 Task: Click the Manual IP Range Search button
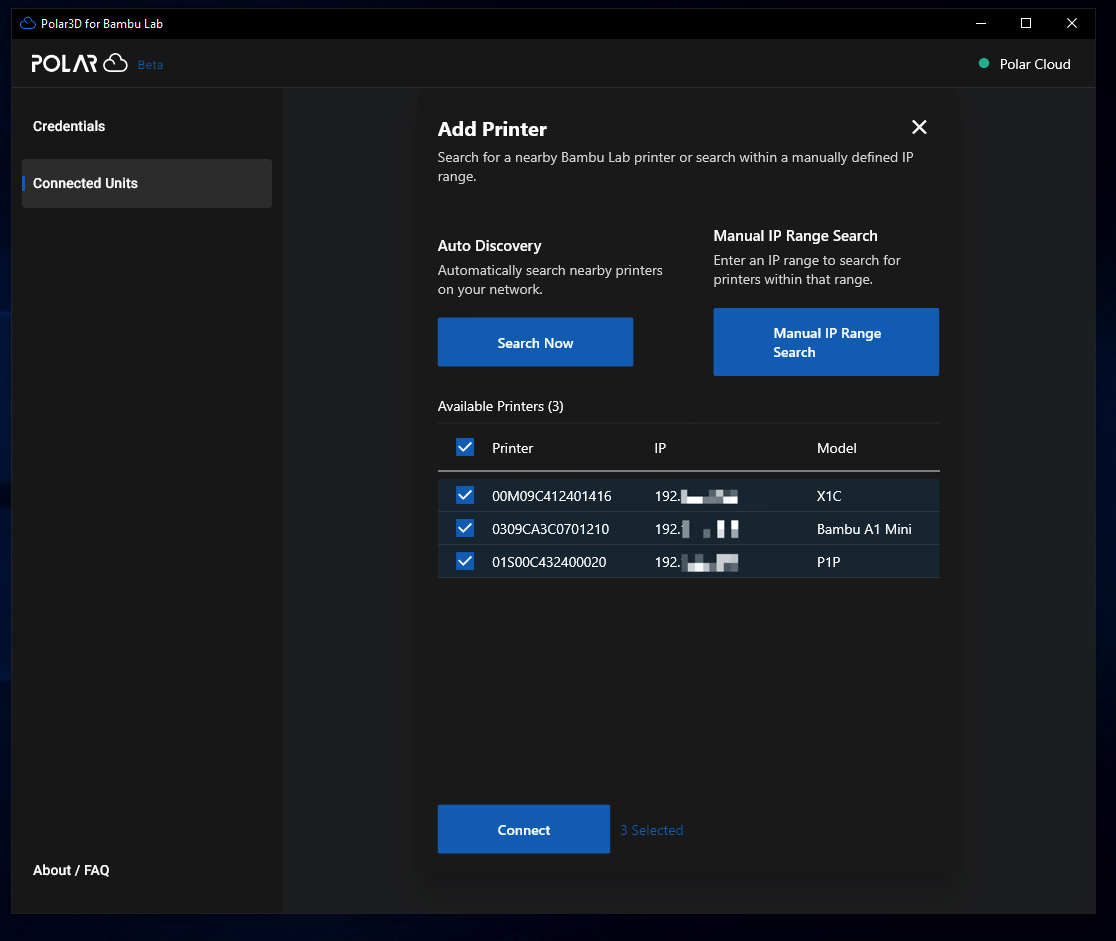click(826, 342)
